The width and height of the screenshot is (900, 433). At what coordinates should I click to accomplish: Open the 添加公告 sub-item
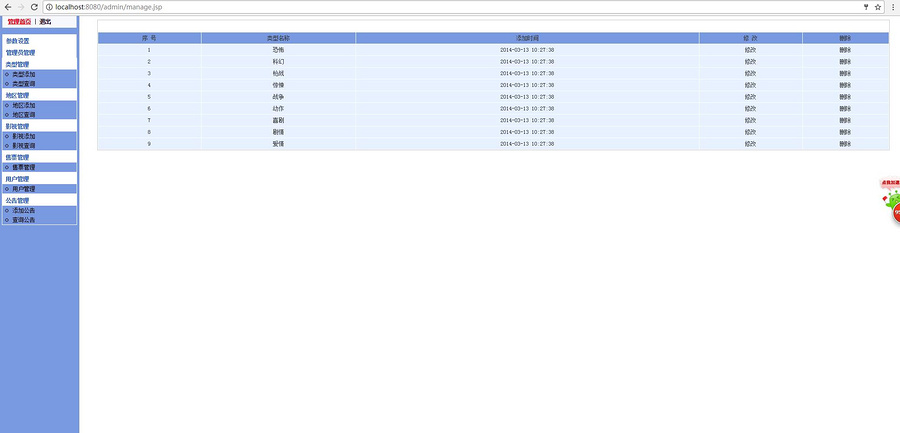24,211
